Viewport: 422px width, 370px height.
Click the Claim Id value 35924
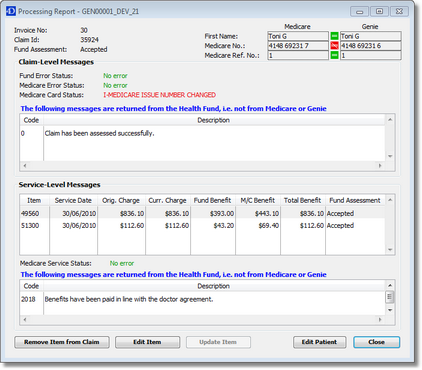pyautogui.click(x=89, y=40)
